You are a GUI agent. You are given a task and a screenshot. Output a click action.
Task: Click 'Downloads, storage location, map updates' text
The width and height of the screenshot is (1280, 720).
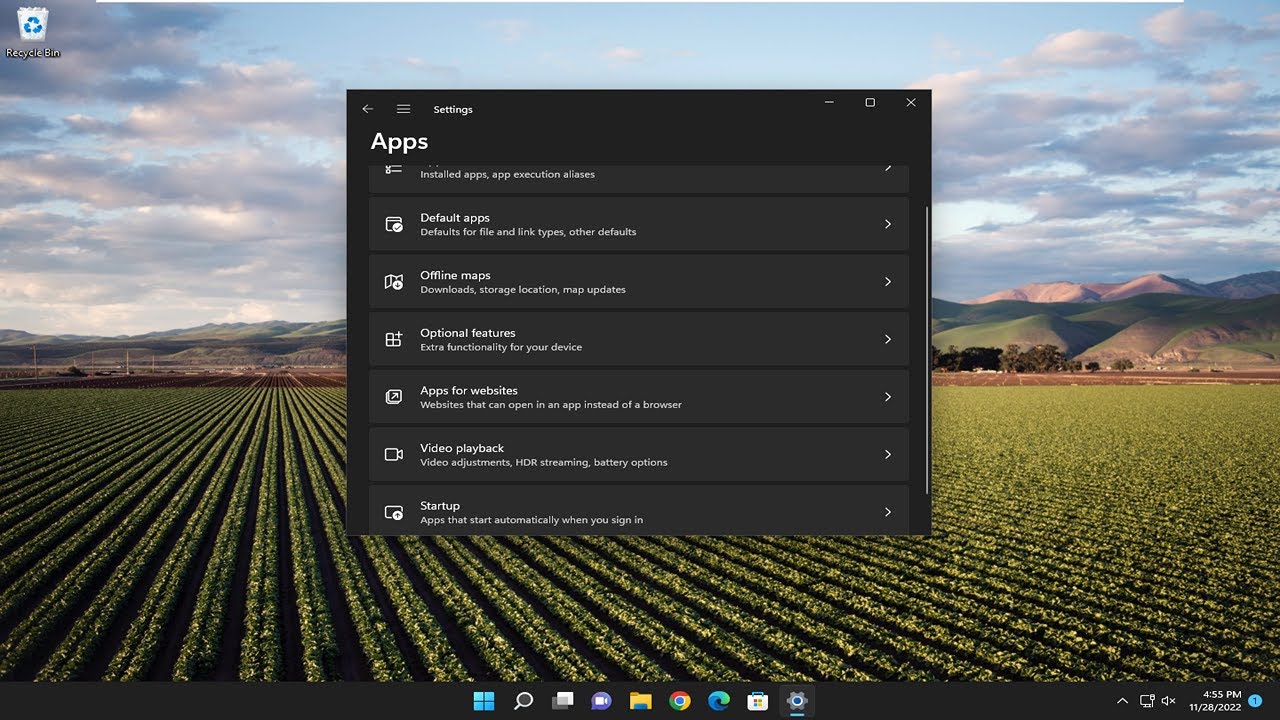pos(523,290)
